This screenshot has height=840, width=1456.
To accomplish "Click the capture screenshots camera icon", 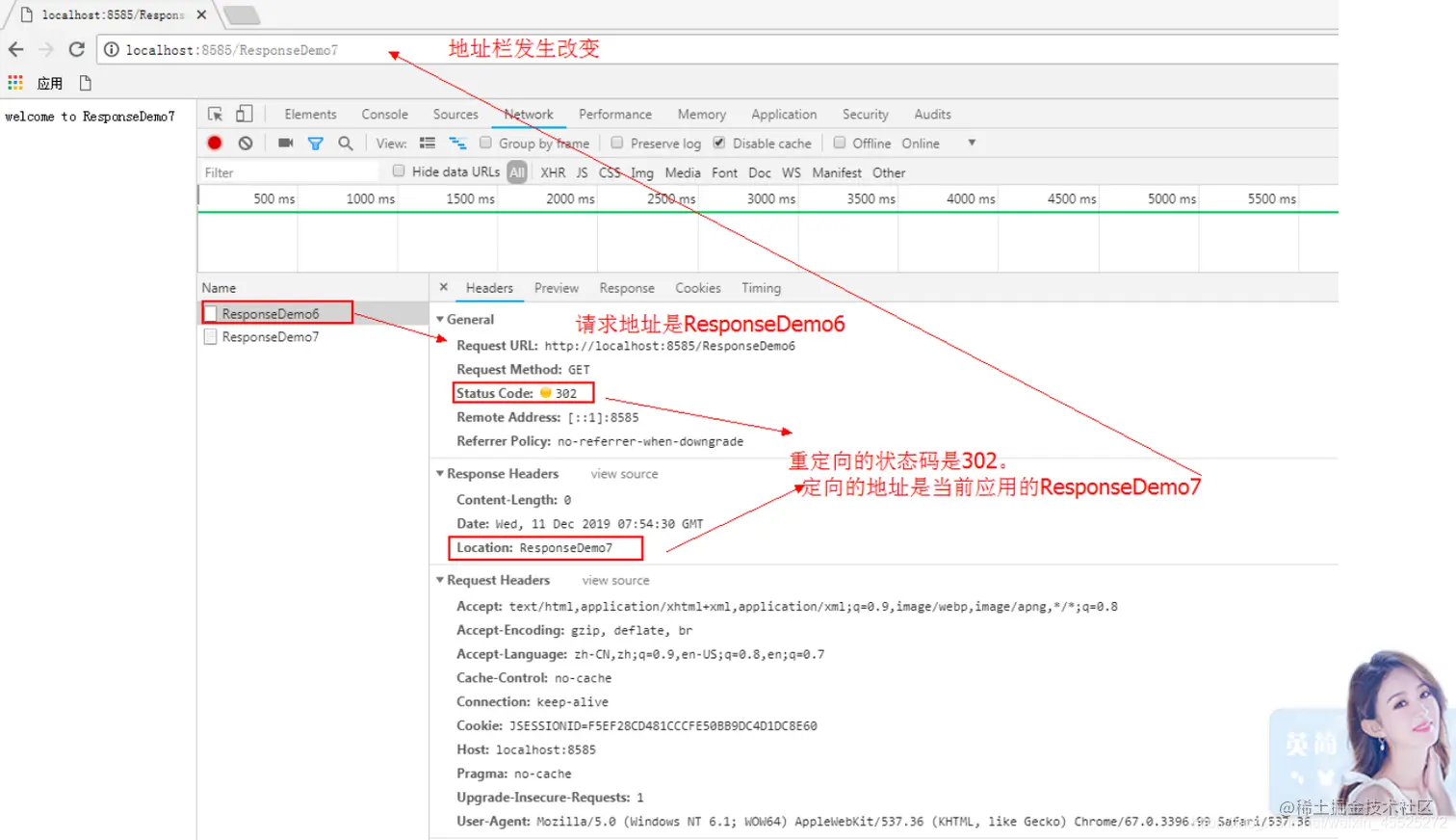I will tap(285, 143).
